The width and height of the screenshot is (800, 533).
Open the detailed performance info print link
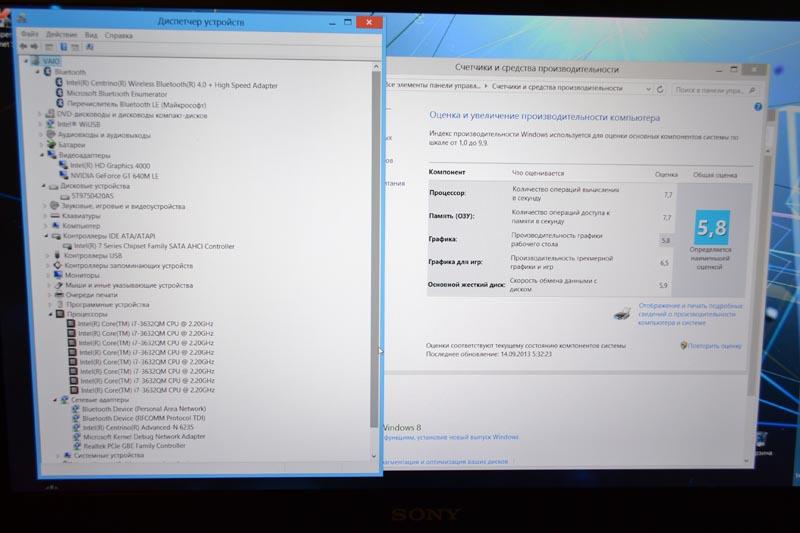pos(690,314)
